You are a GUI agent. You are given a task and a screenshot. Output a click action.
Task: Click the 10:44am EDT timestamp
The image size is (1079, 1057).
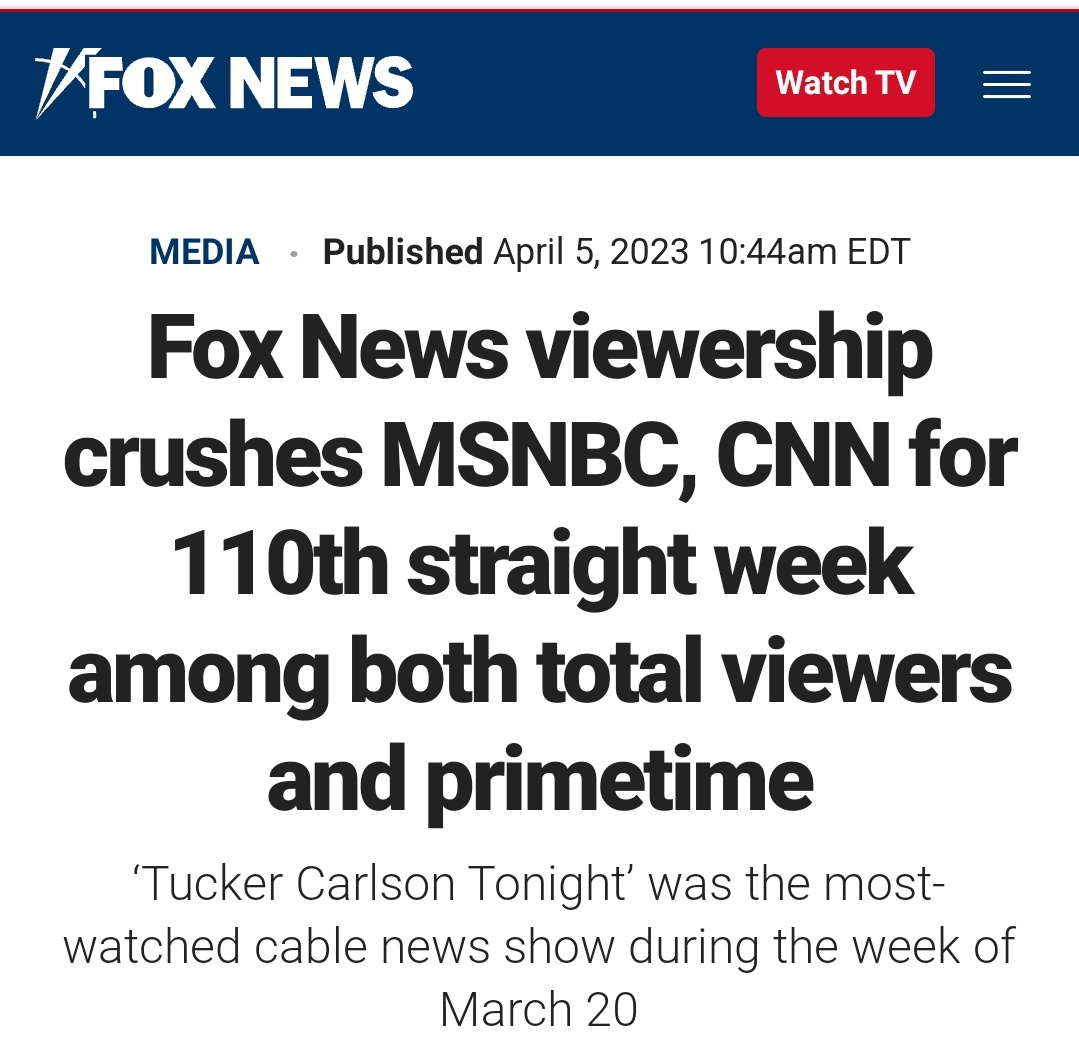coord(804,251)
